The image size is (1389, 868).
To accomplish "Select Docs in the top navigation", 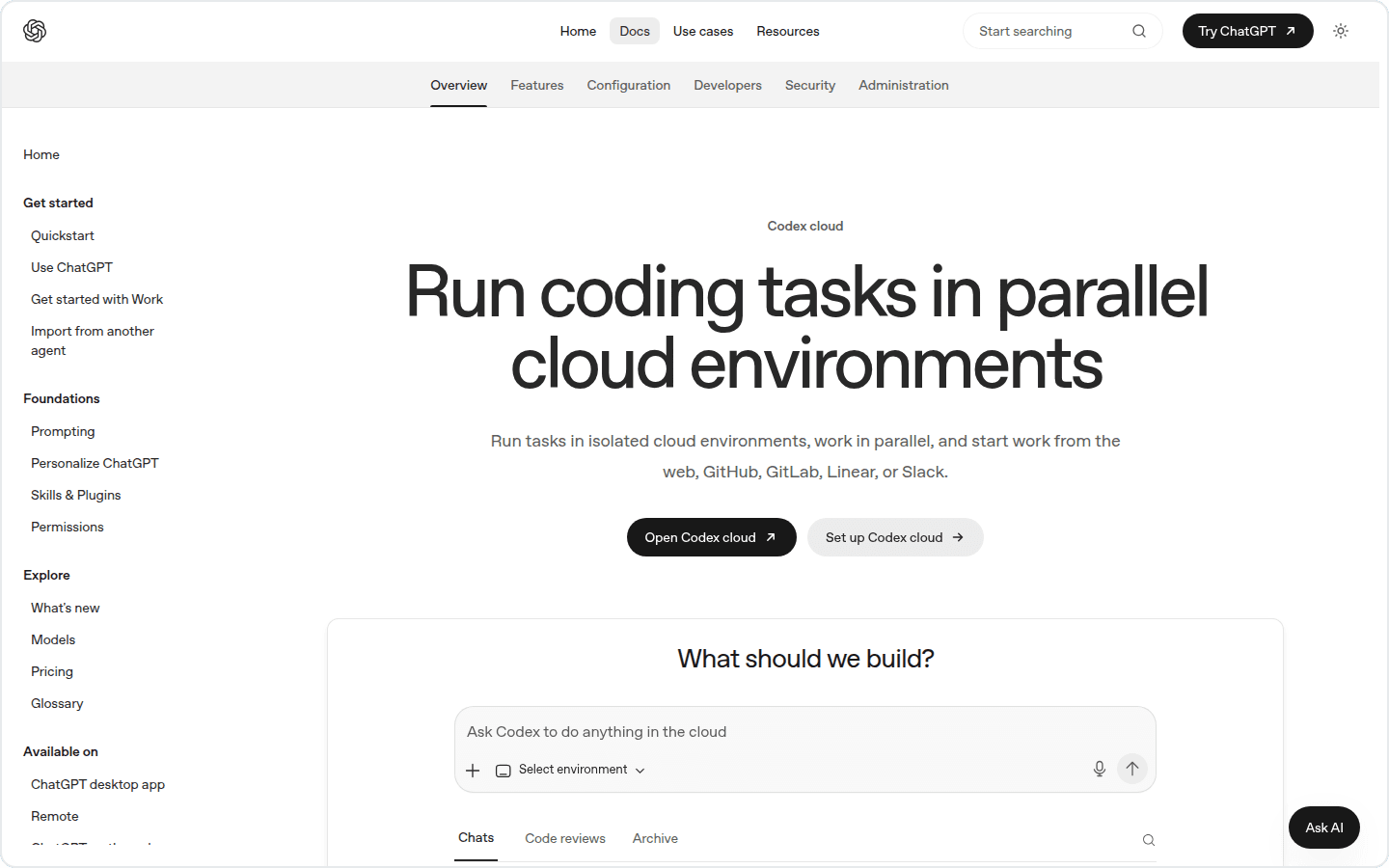I will [x=635, y=31].
